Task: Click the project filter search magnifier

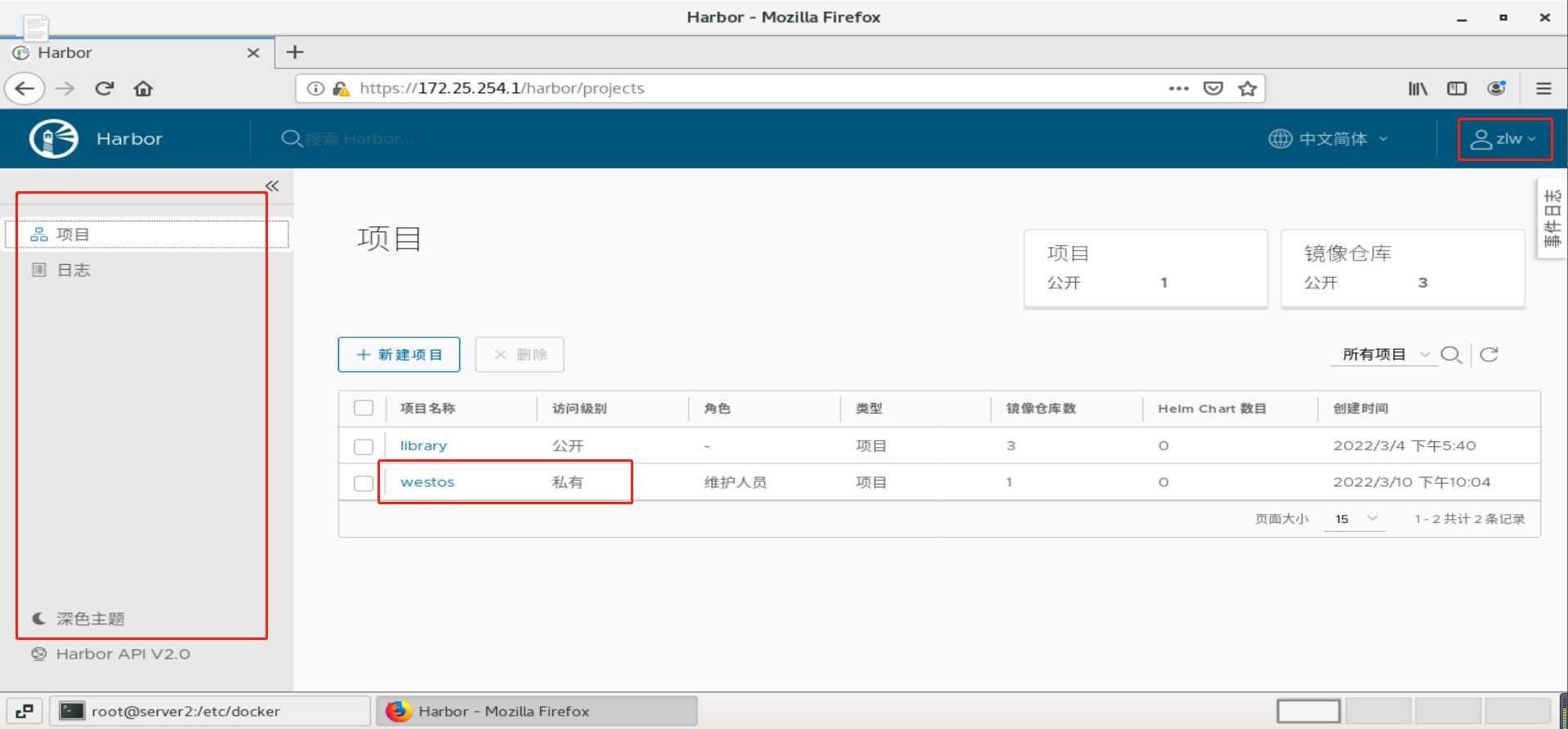Action: point(1451,355)
